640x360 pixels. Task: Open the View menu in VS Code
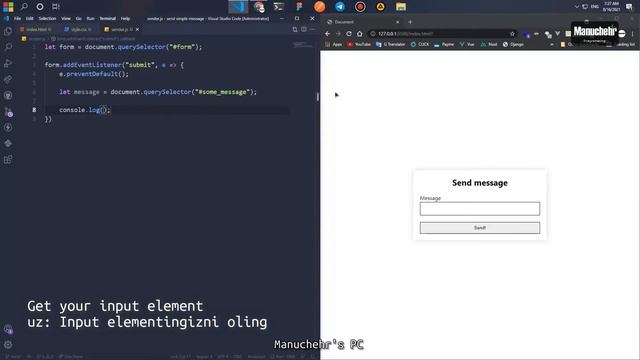[x=66, y=18]
